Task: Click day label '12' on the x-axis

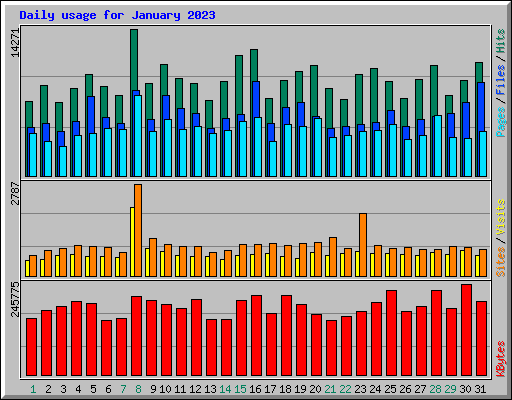Action: pos(195,389)
